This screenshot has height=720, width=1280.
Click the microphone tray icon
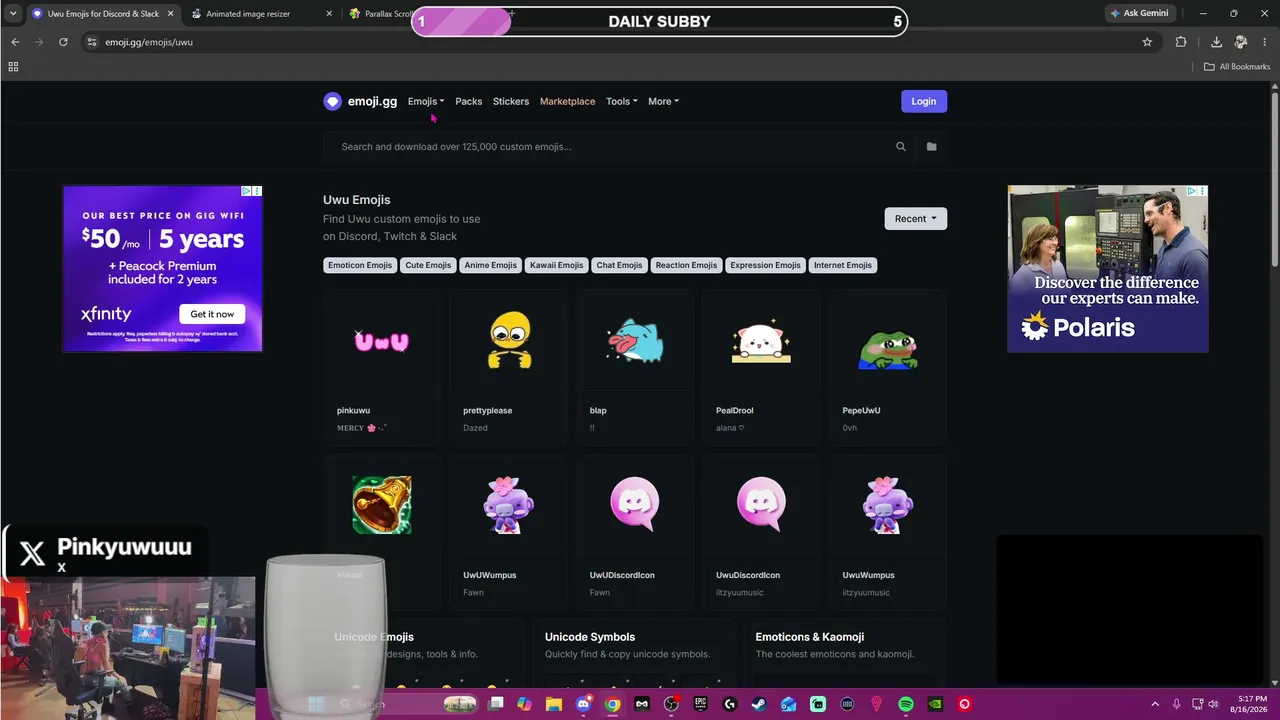pos(1176,704)
